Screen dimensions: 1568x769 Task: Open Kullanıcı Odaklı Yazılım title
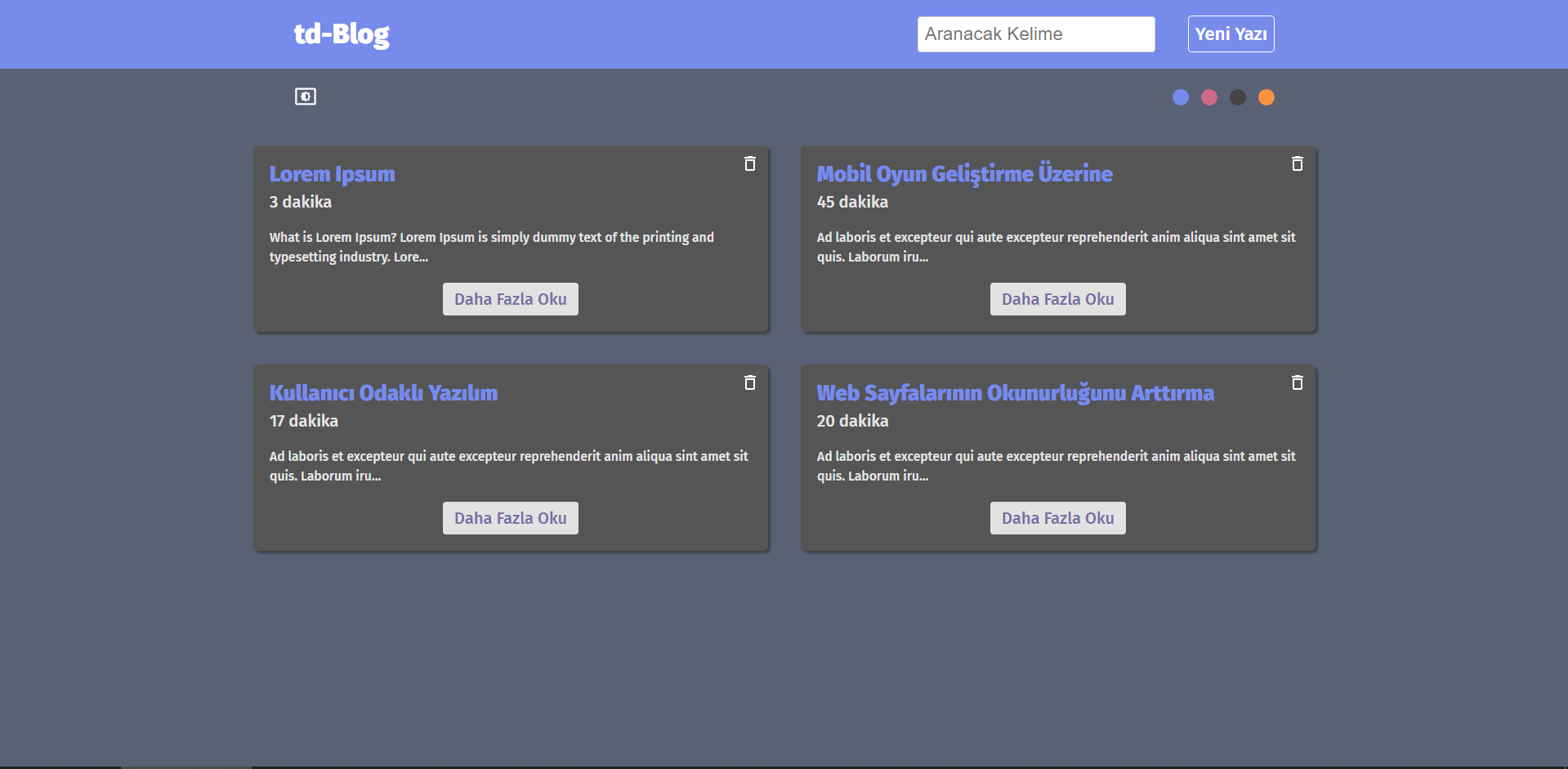(383, 393)
